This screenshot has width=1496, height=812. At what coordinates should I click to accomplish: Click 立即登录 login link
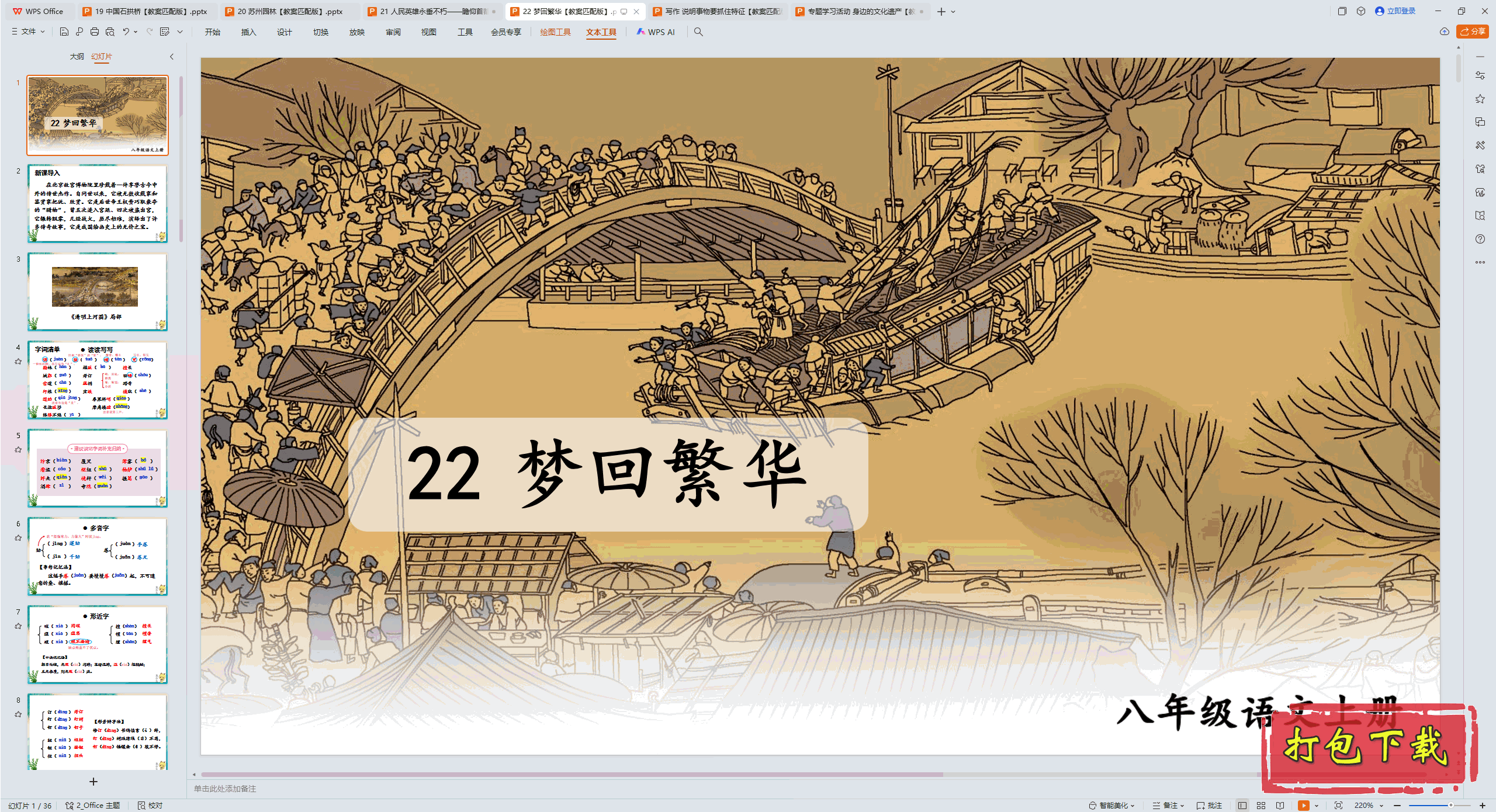[1395, 11]
